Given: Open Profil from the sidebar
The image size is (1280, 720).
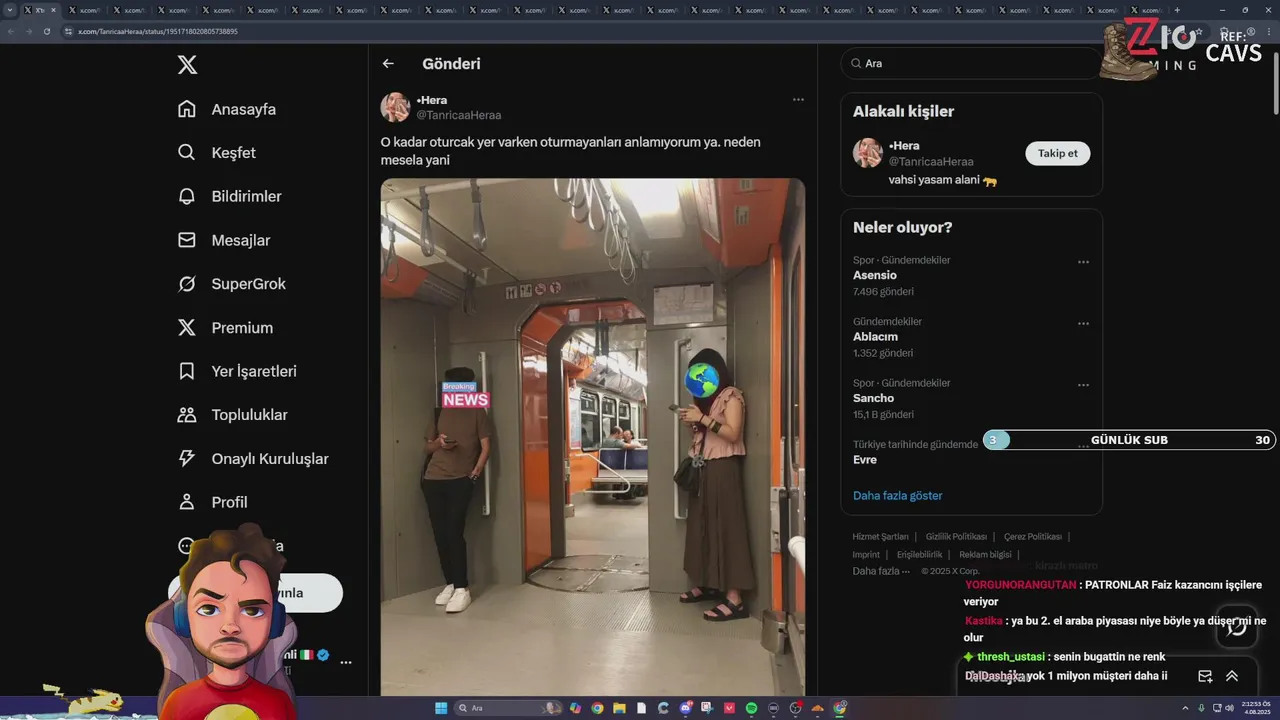Looking at the screenshot, I should pos(212,502).
